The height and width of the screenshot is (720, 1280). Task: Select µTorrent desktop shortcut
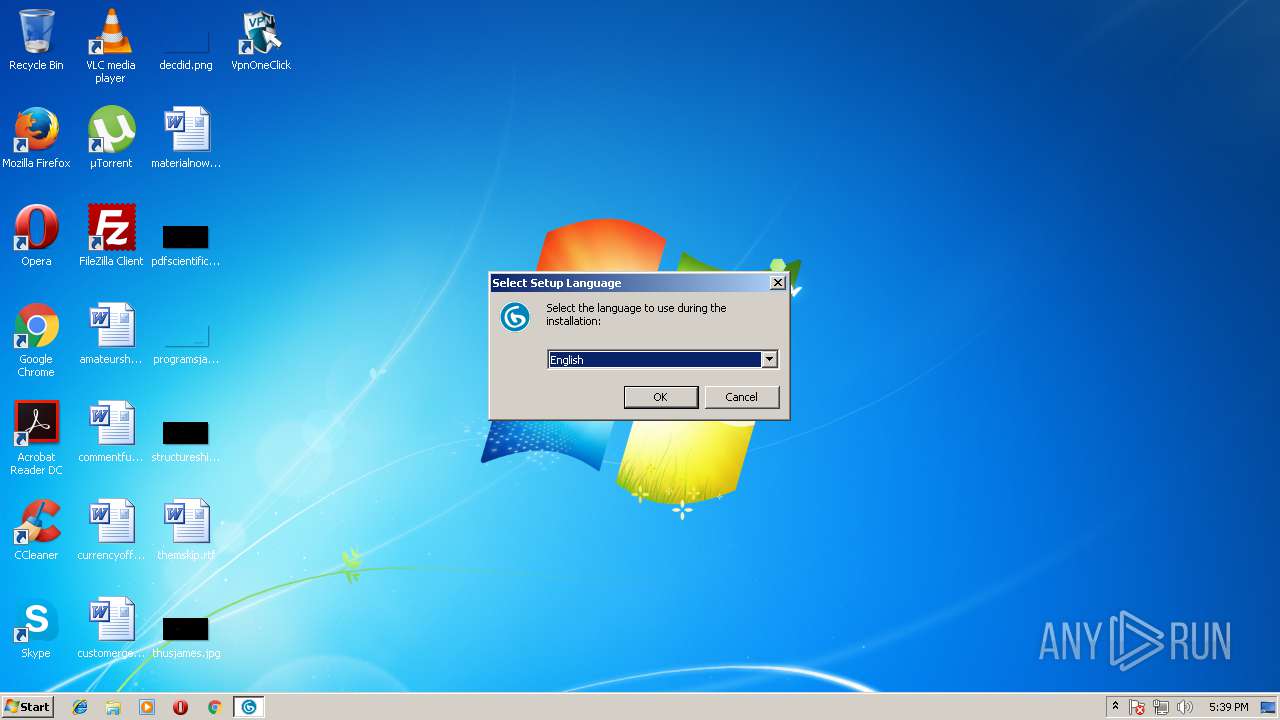(110, 138)
